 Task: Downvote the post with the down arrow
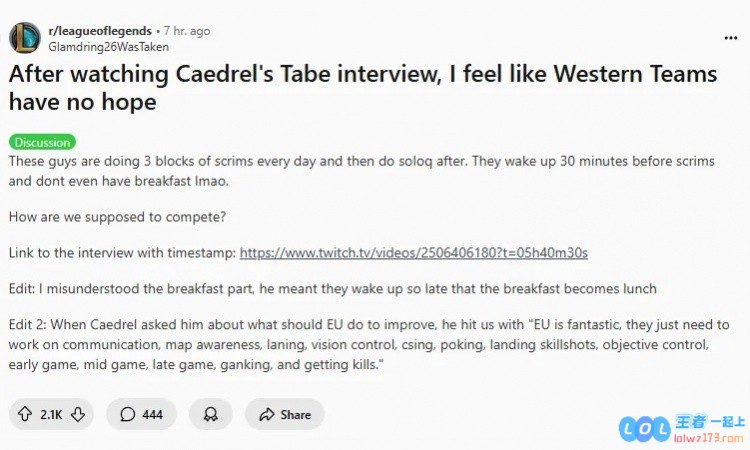(78, 414)
